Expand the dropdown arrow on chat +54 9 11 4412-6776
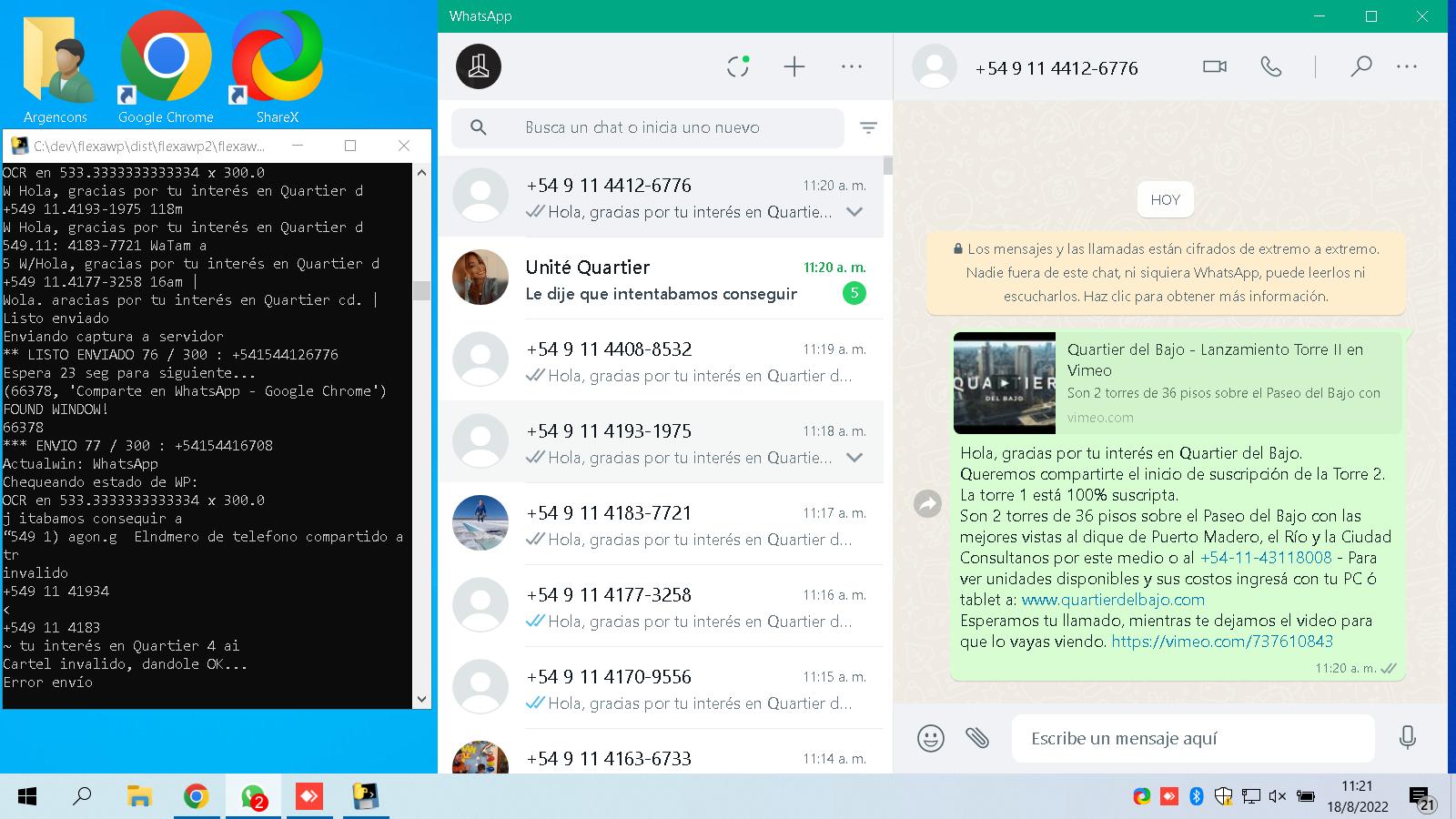1456x819 pixels. 854,212
